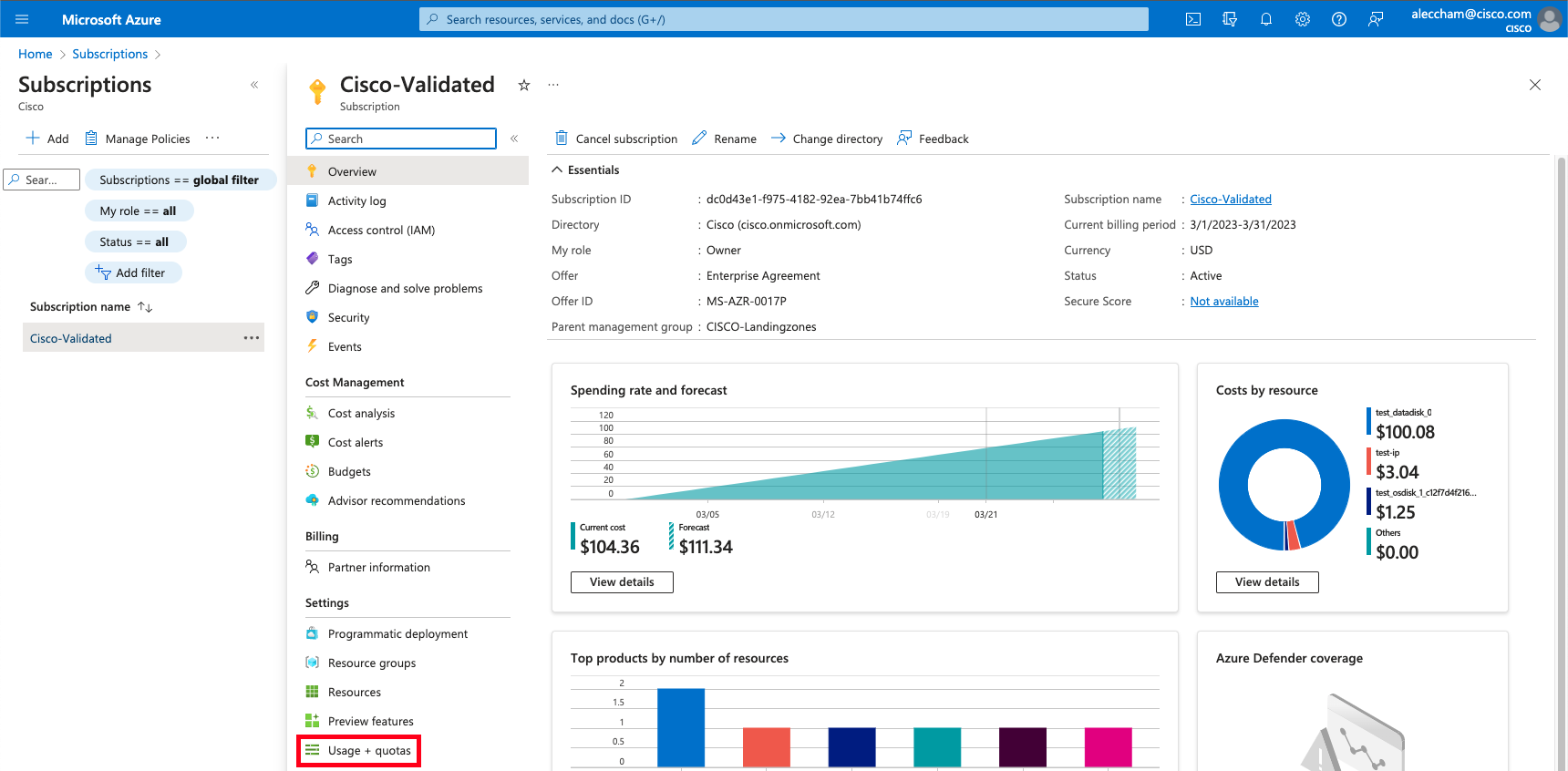
Task: Select Cisco-Validated row in subscription list
Action: tap(143, 338)
